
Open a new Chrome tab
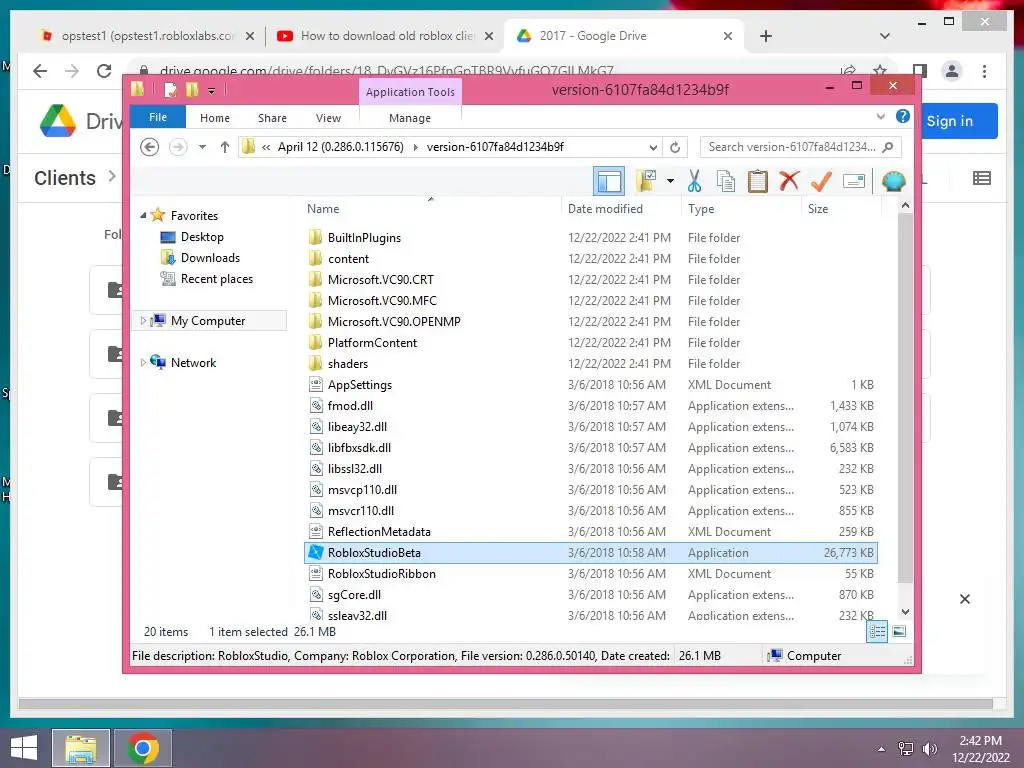coord(766,37)
